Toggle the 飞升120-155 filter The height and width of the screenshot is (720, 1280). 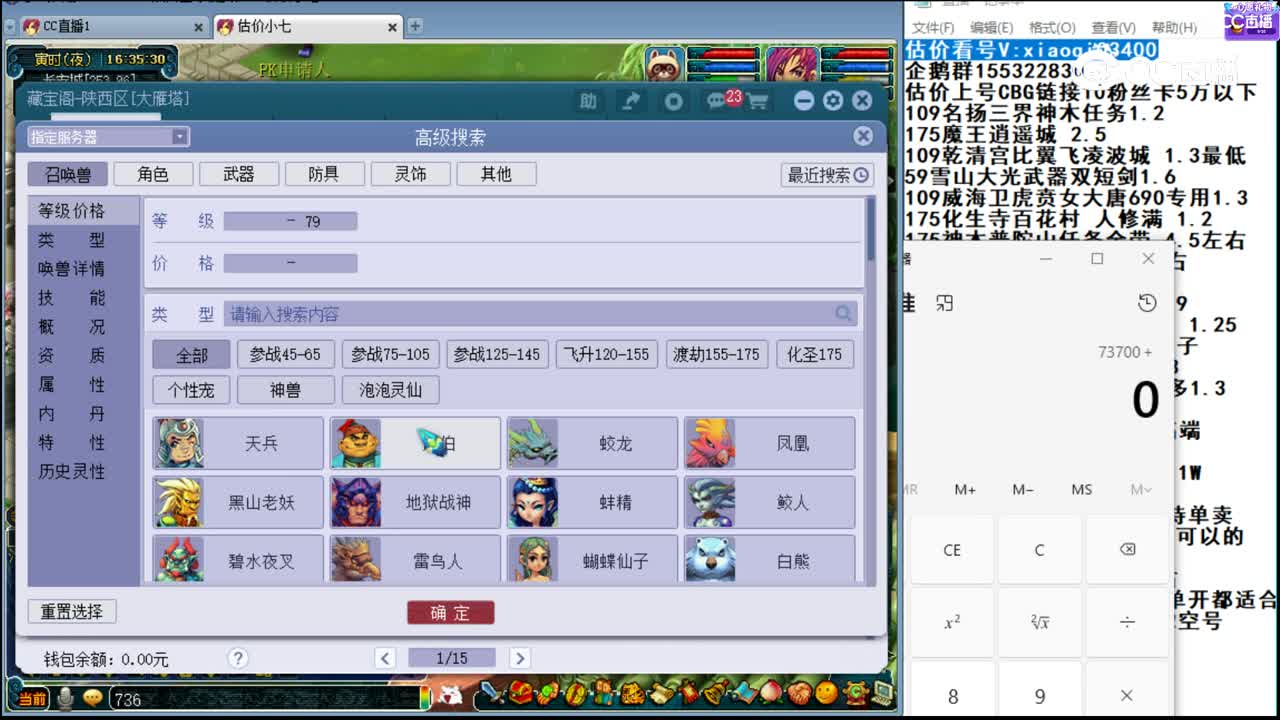tap(606, 355)
